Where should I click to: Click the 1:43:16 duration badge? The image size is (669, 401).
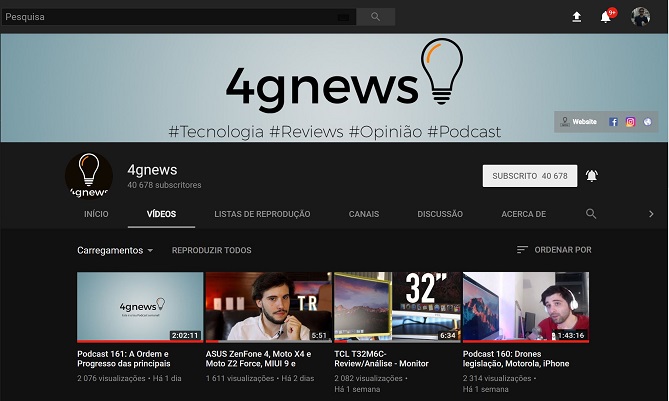[x=571, y=335]
